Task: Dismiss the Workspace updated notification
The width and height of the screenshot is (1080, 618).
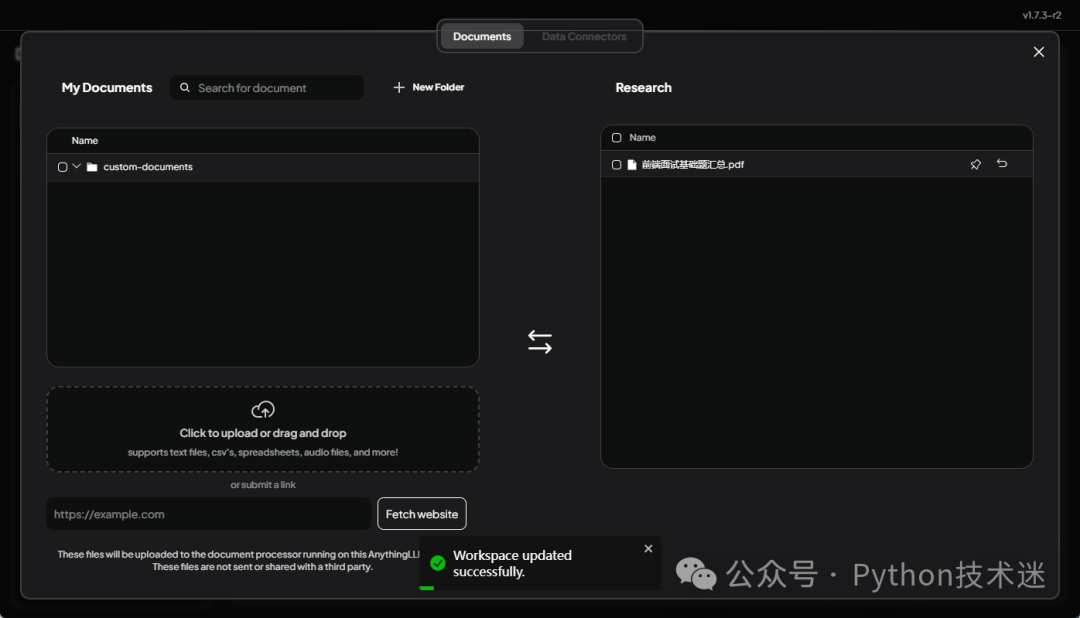Action: pyautogui.click(x=648, y=548)
